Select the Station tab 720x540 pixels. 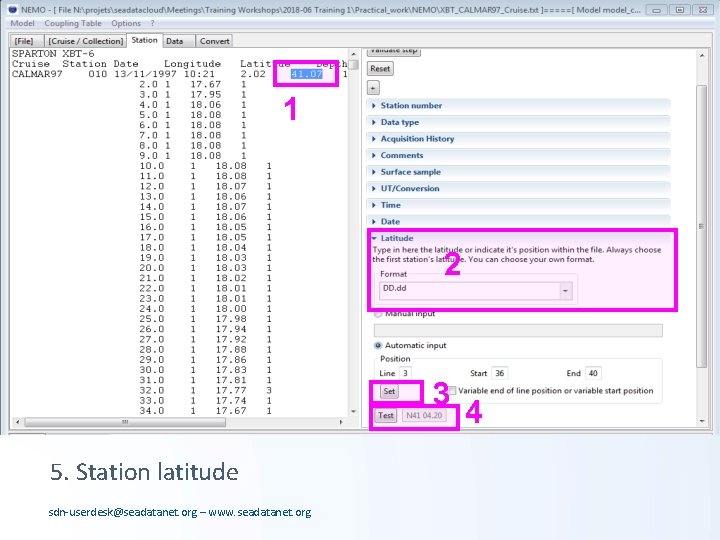pyautogui.click(x=144, y=40)
